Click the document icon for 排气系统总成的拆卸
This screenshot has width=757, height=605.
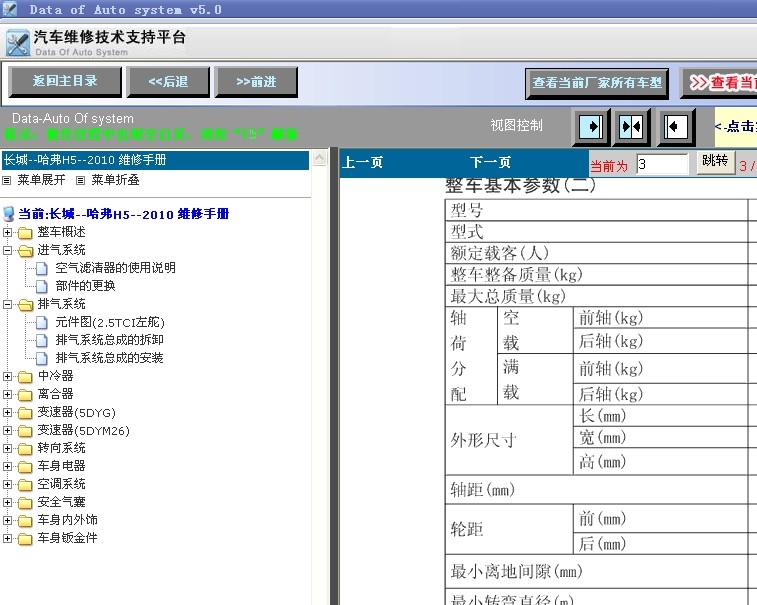(x=42, y=340)
